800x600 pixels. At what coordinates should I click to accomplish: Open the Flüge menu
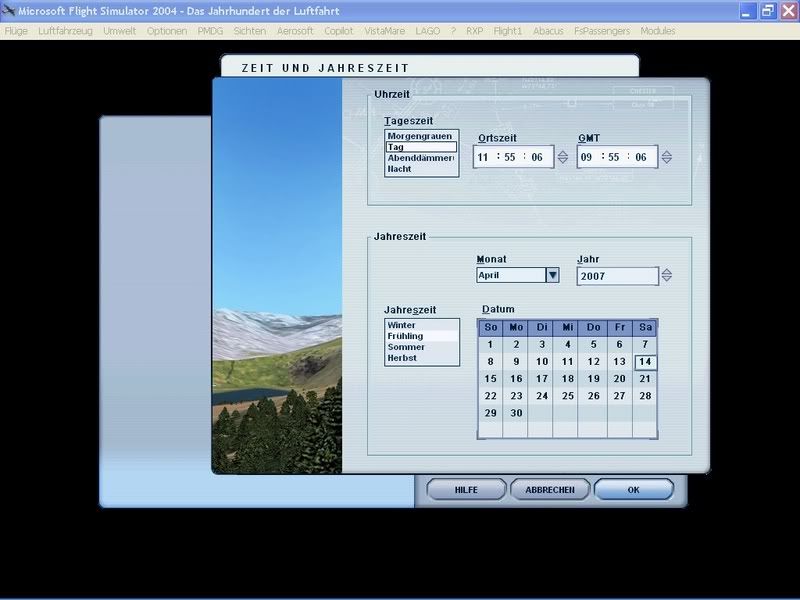coord(16,31)
